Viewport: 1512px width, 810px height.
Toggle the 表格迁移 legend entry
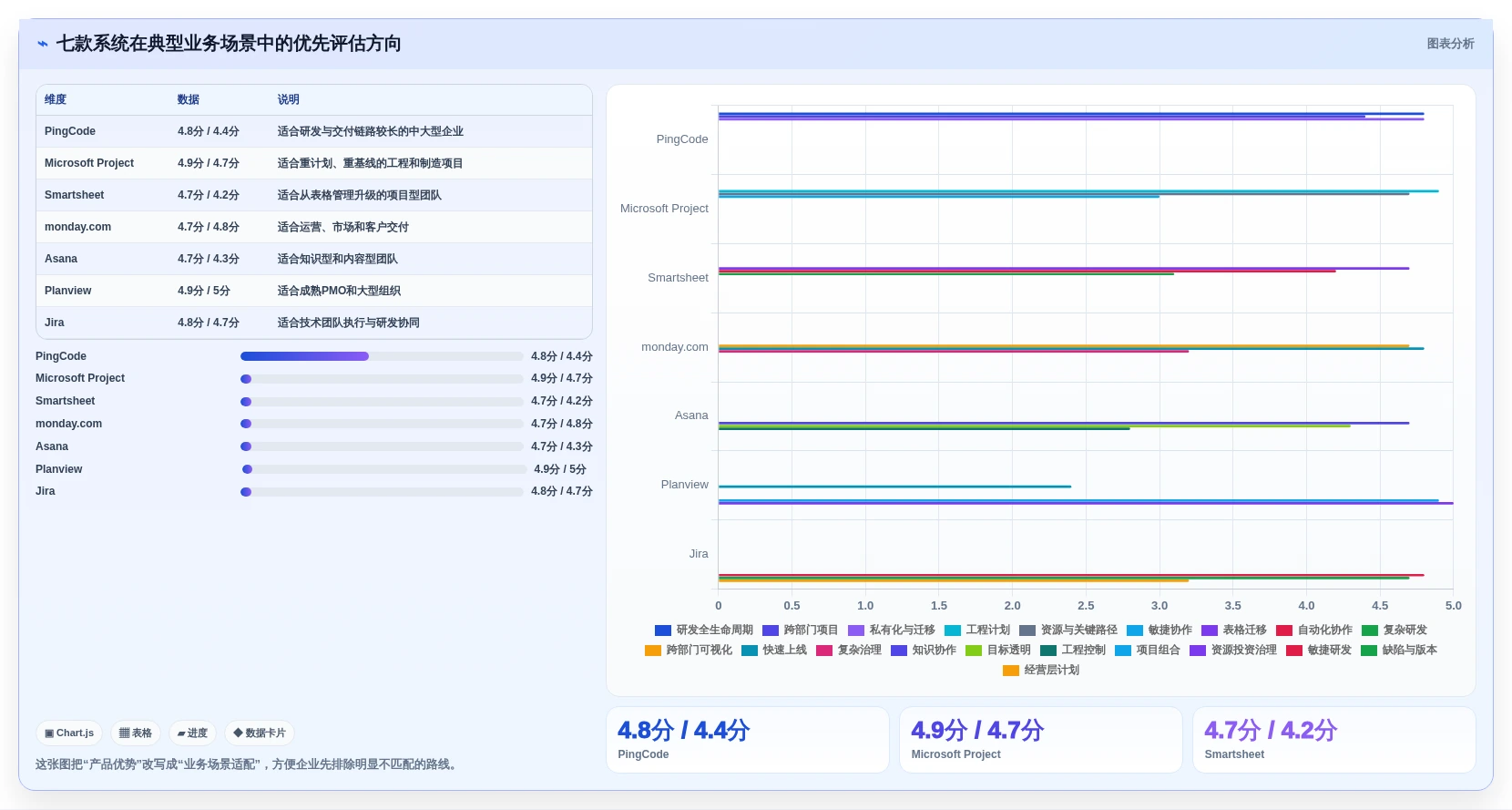click(1234, 630)
